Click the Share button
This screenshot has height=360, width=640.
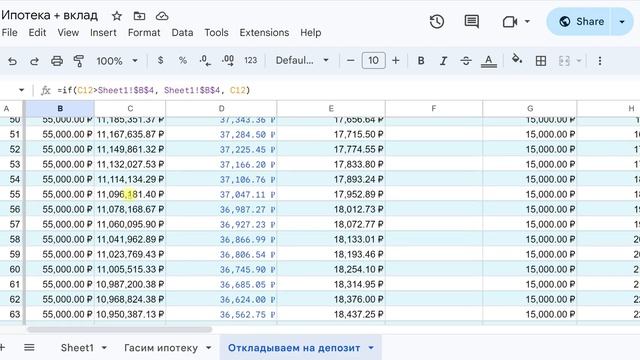point(581,21)
